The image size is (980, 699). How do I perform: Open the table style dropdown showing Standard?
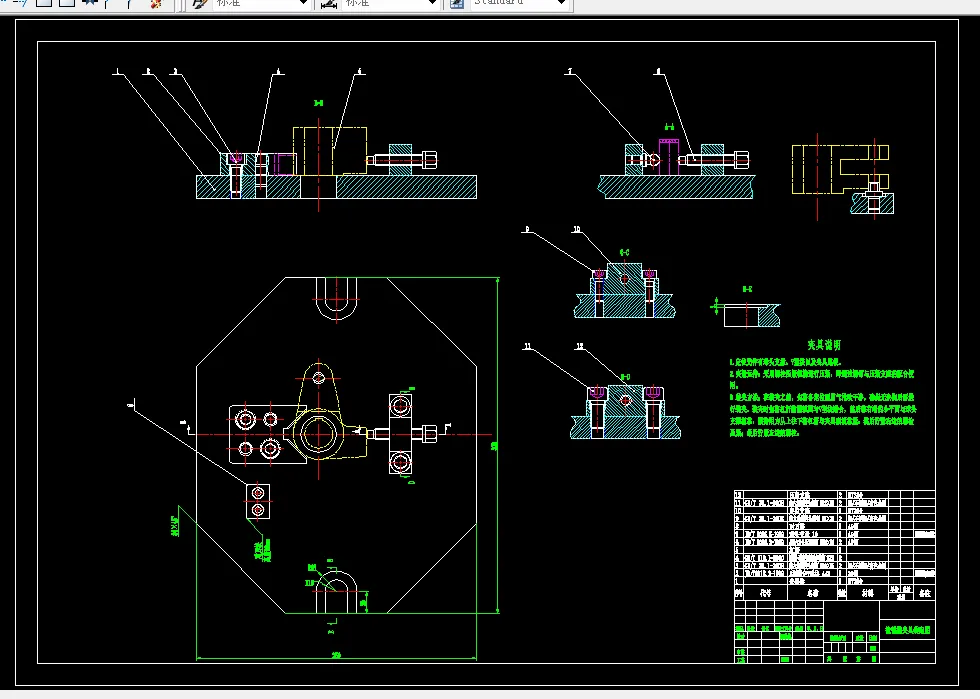pyautogui.click(x=520, y=3)
